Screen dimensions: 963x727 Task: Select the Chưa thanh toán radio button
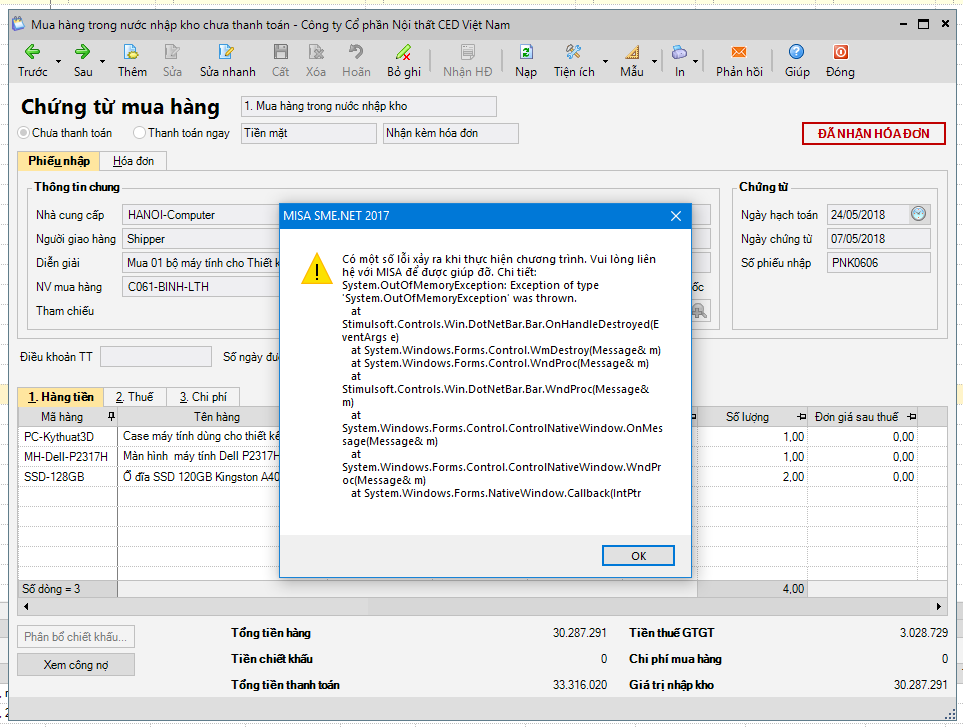click(24, 133)
